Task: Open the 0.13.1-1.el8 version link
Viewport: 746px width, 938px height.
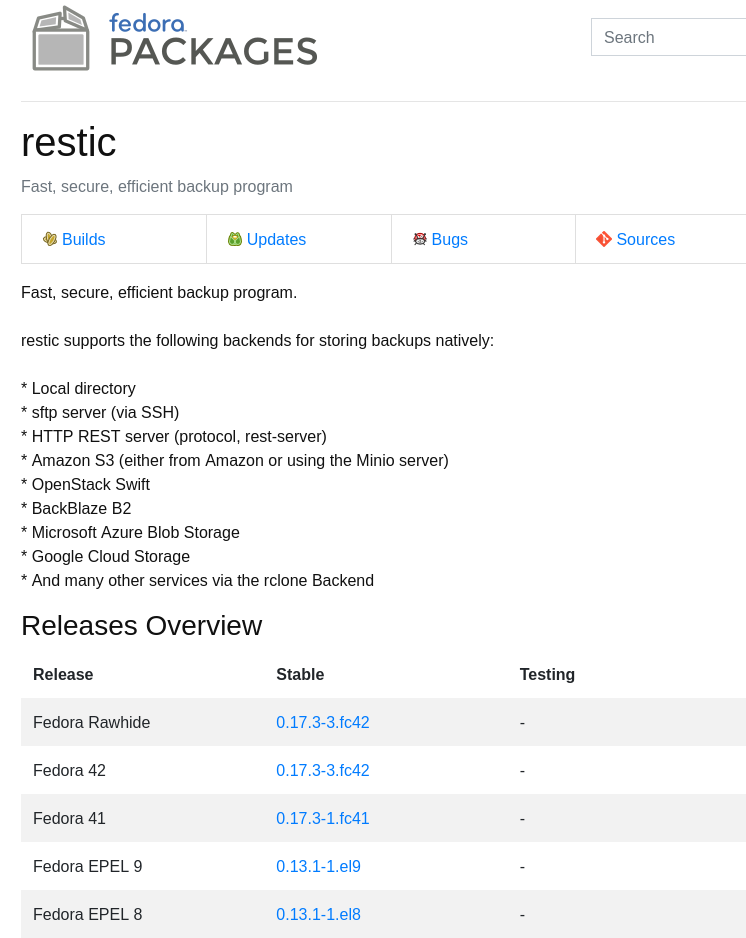Action: (318, 914)
